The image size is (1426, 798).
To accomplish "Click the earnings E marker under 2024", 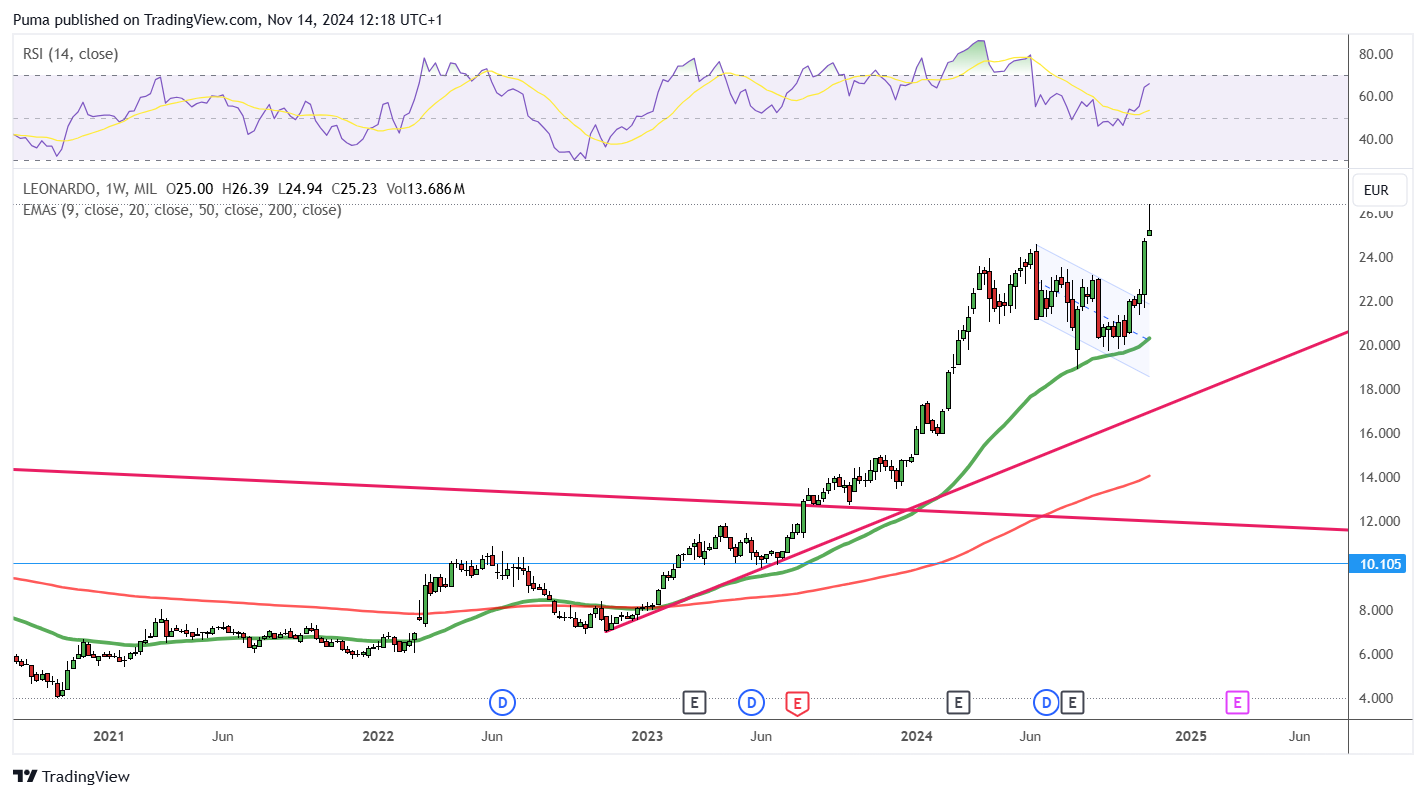I will pyautogui.click(x=958, y=703).
